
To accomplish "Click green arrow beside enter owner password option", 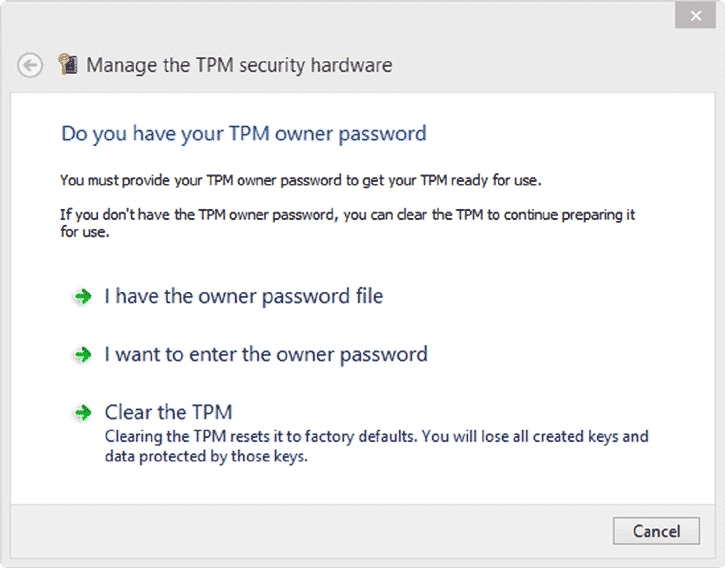I will (82, 355).
